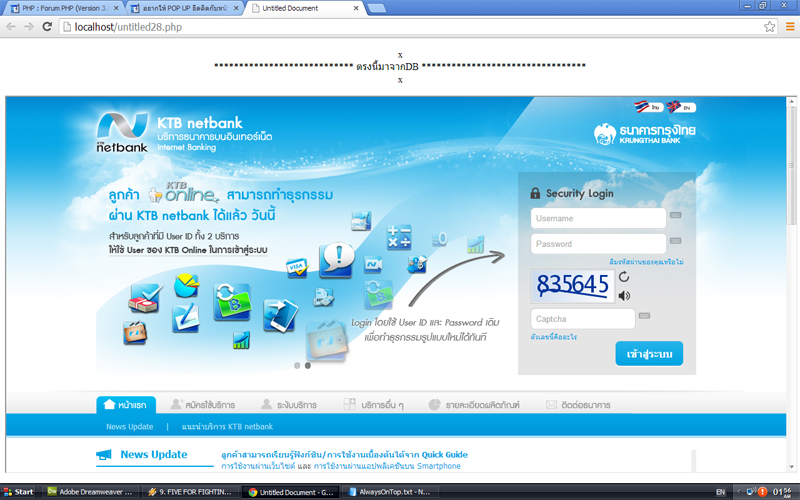The height and width of the screenshot is (500, 800).
Task: Select the Thai flag language option
Action: 648,107
